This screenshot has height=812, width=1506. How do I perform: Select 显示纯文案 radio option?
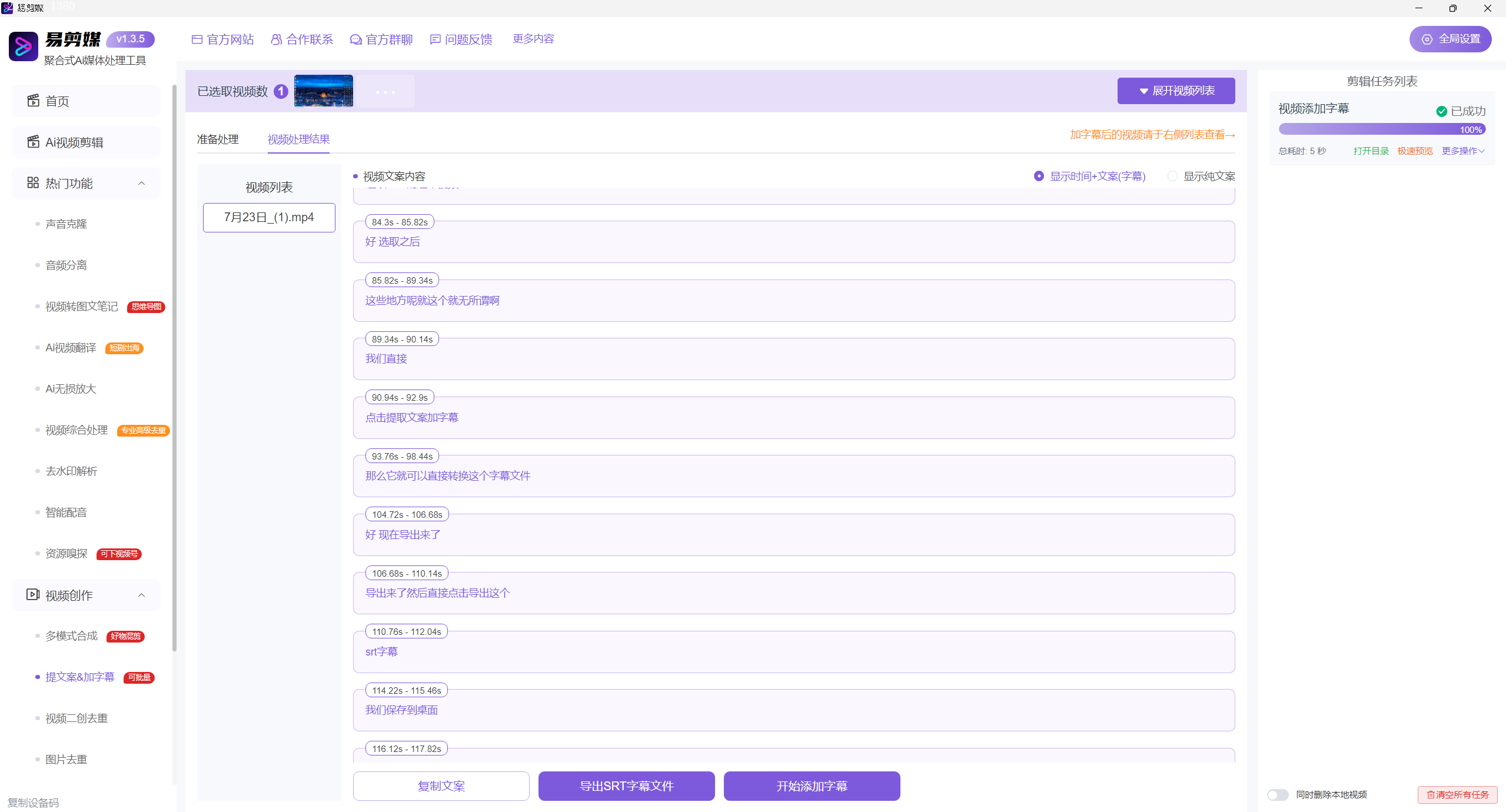(1172, 176)
